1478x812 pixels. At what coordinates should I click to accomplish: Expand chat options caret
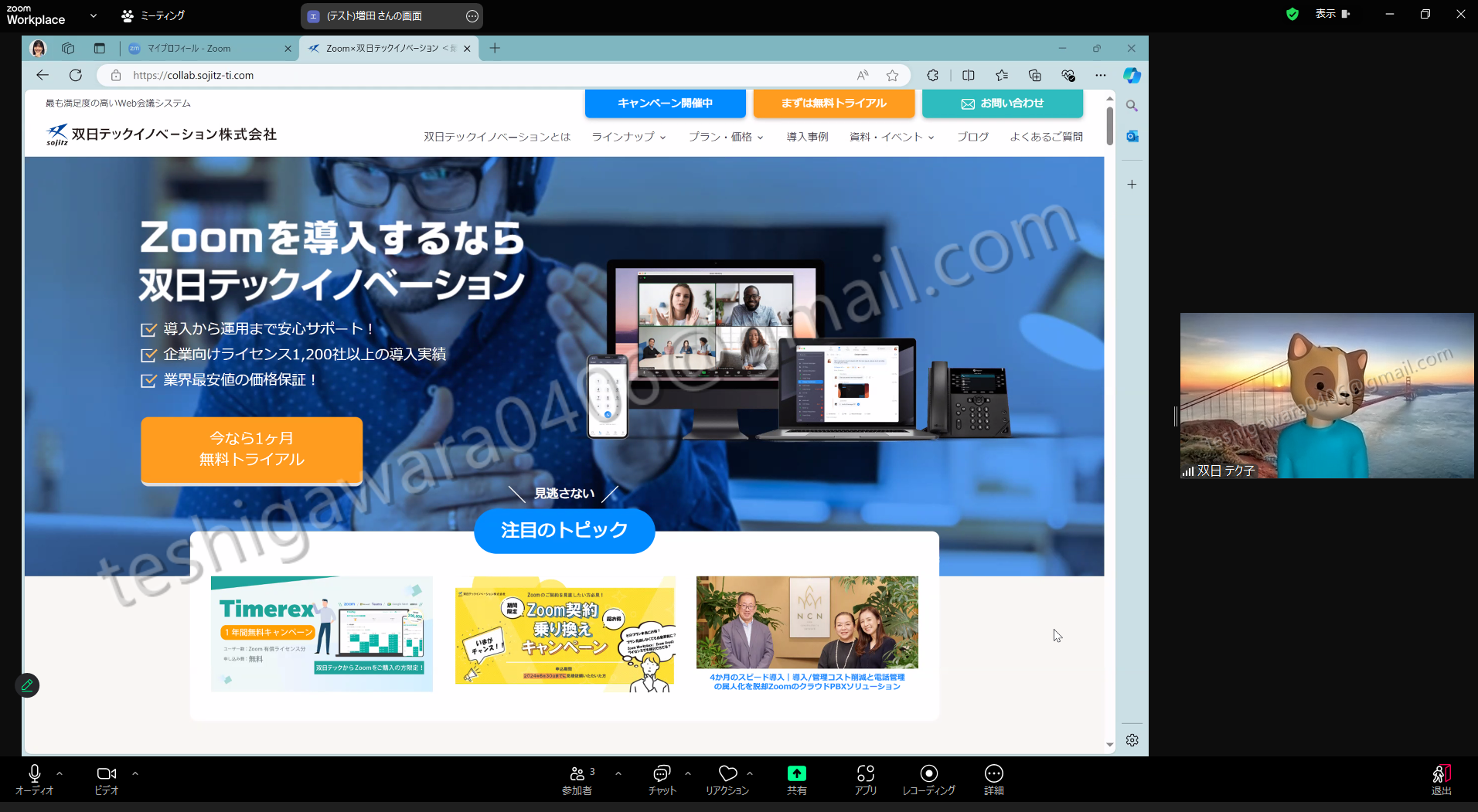coord(688,773)
